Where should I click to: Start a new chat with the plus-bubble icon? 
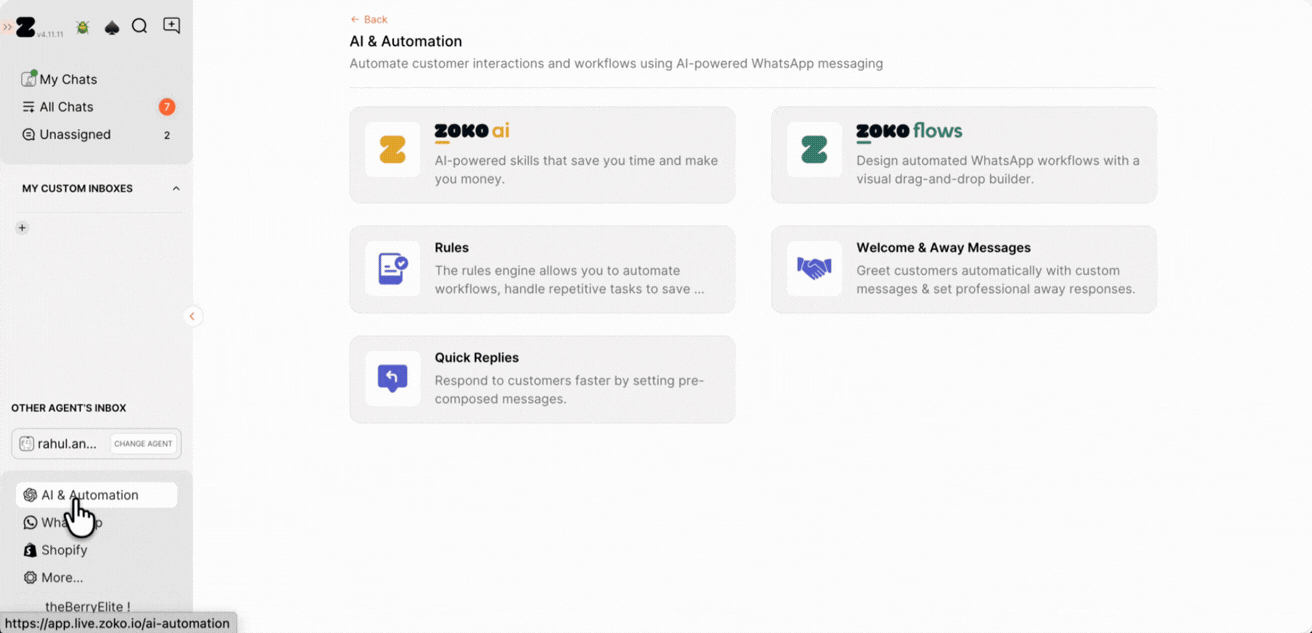coord(172,26)
